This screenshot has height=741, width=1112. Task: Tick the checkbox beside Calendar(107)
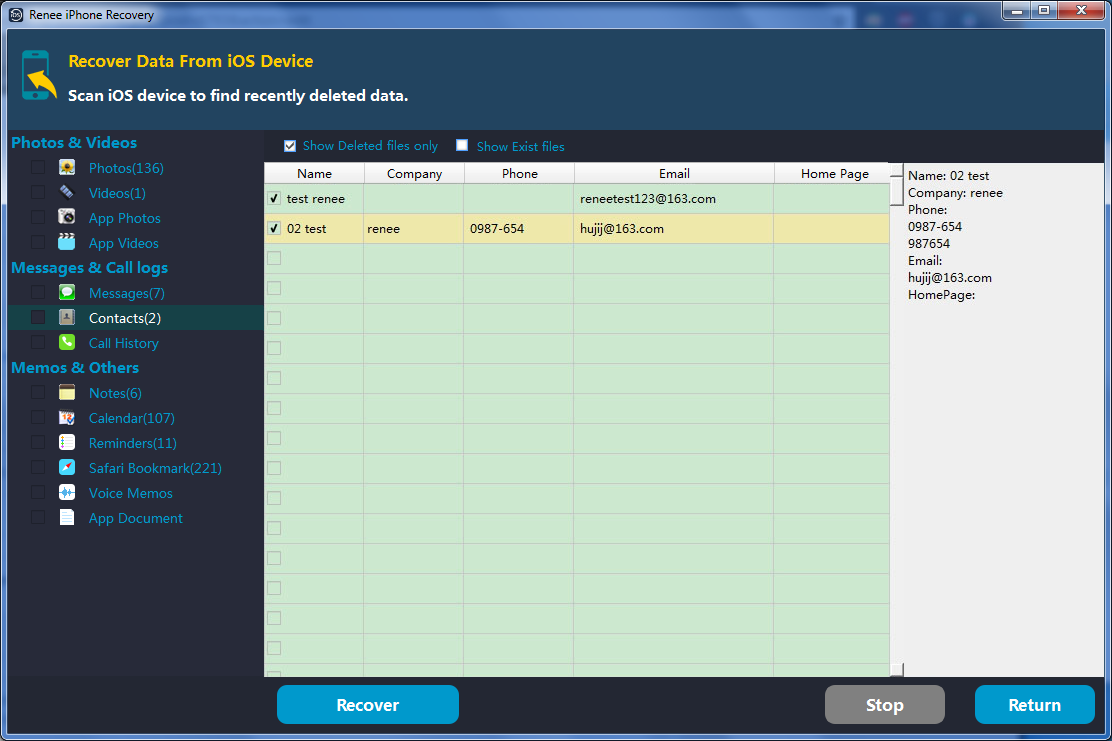coord(37,418)
